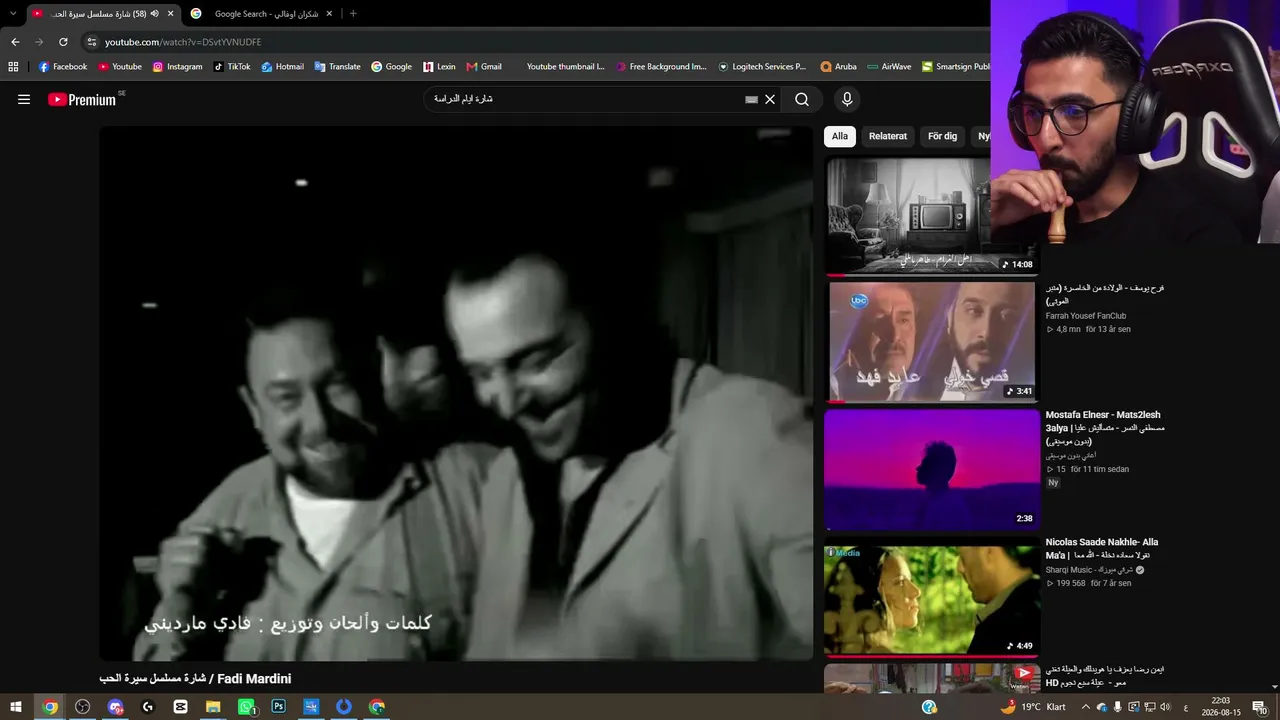Open the Youtube bookmark
Viewport: 1280px width, 720px height.
[120, 67]
